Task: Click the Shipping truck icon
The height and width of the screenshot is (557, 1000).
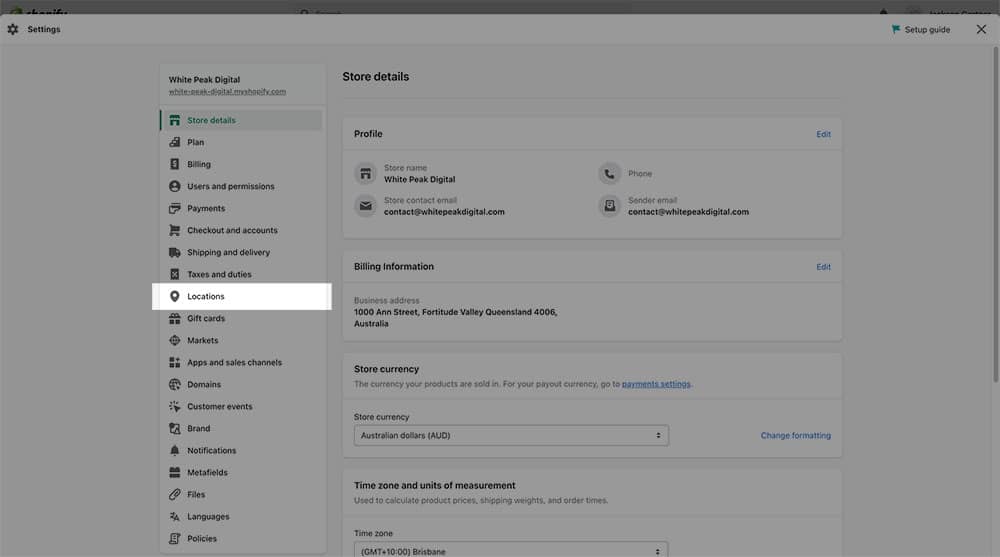Action: [x=174, y=252]
